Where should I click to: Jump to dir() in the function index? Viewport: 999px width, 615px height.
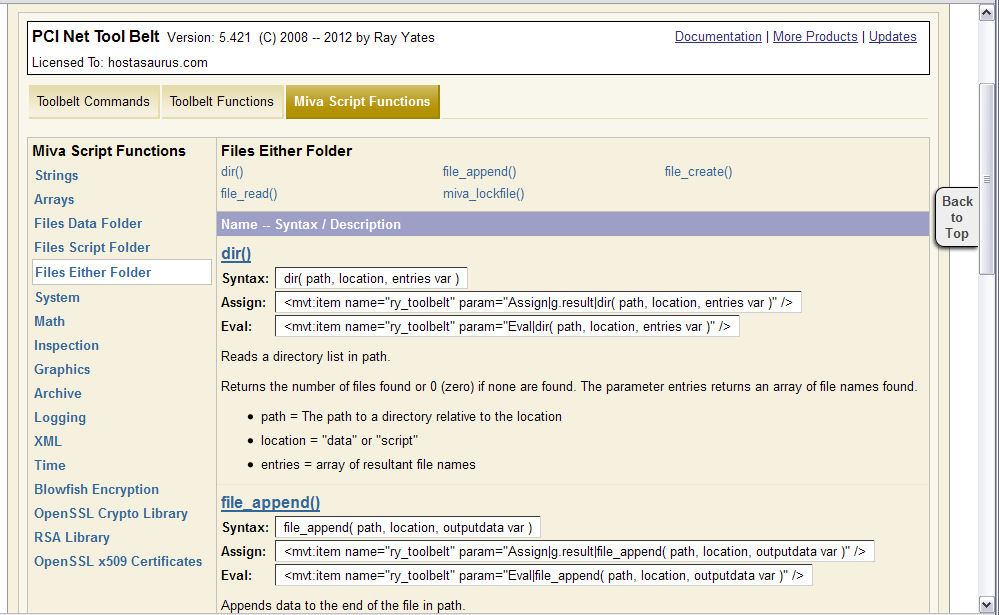click(232, 171)
